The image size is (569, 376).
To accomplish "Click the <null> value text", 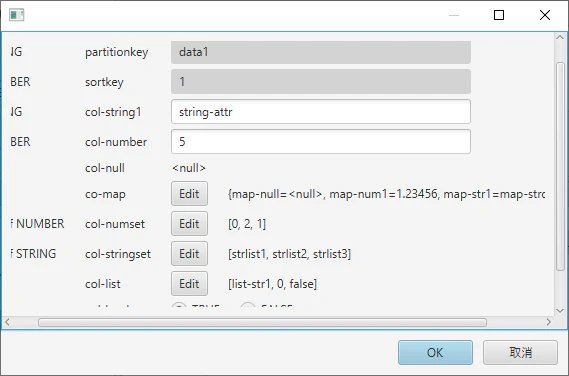I will coord(189,168).
